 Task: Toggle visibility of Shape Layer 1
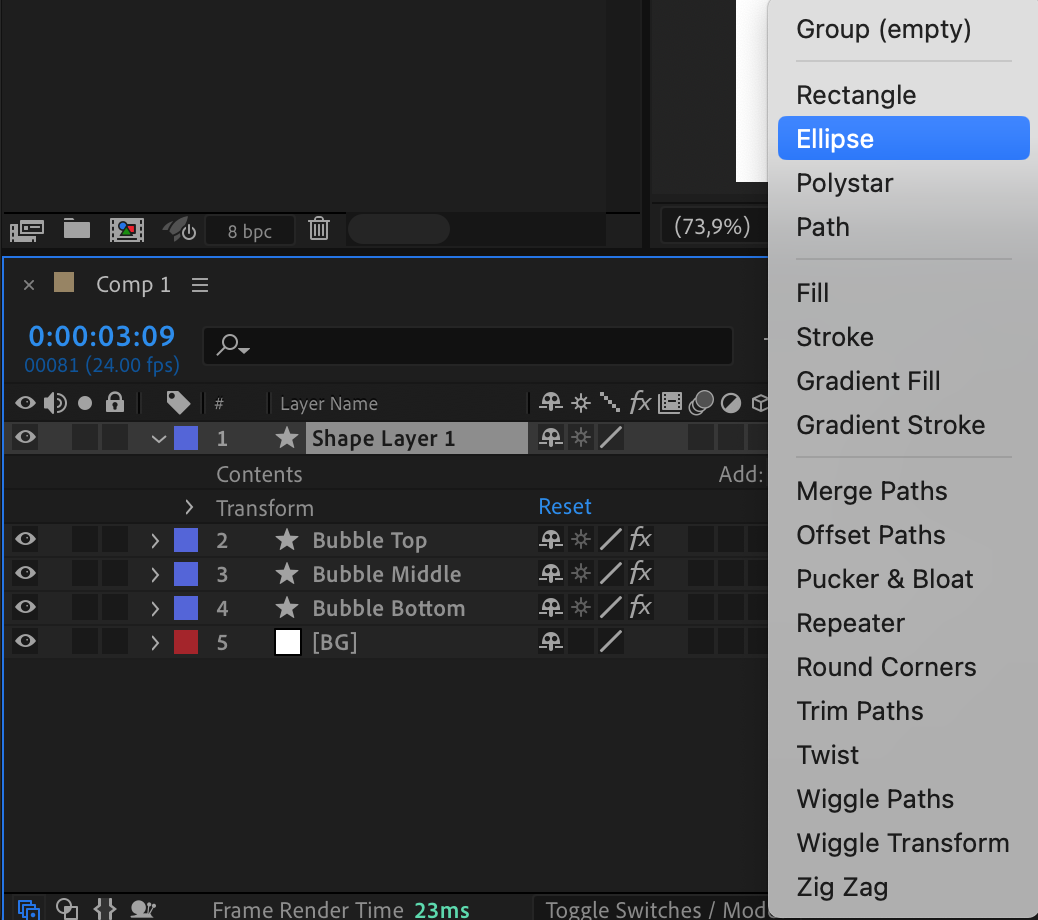(25, 437)
